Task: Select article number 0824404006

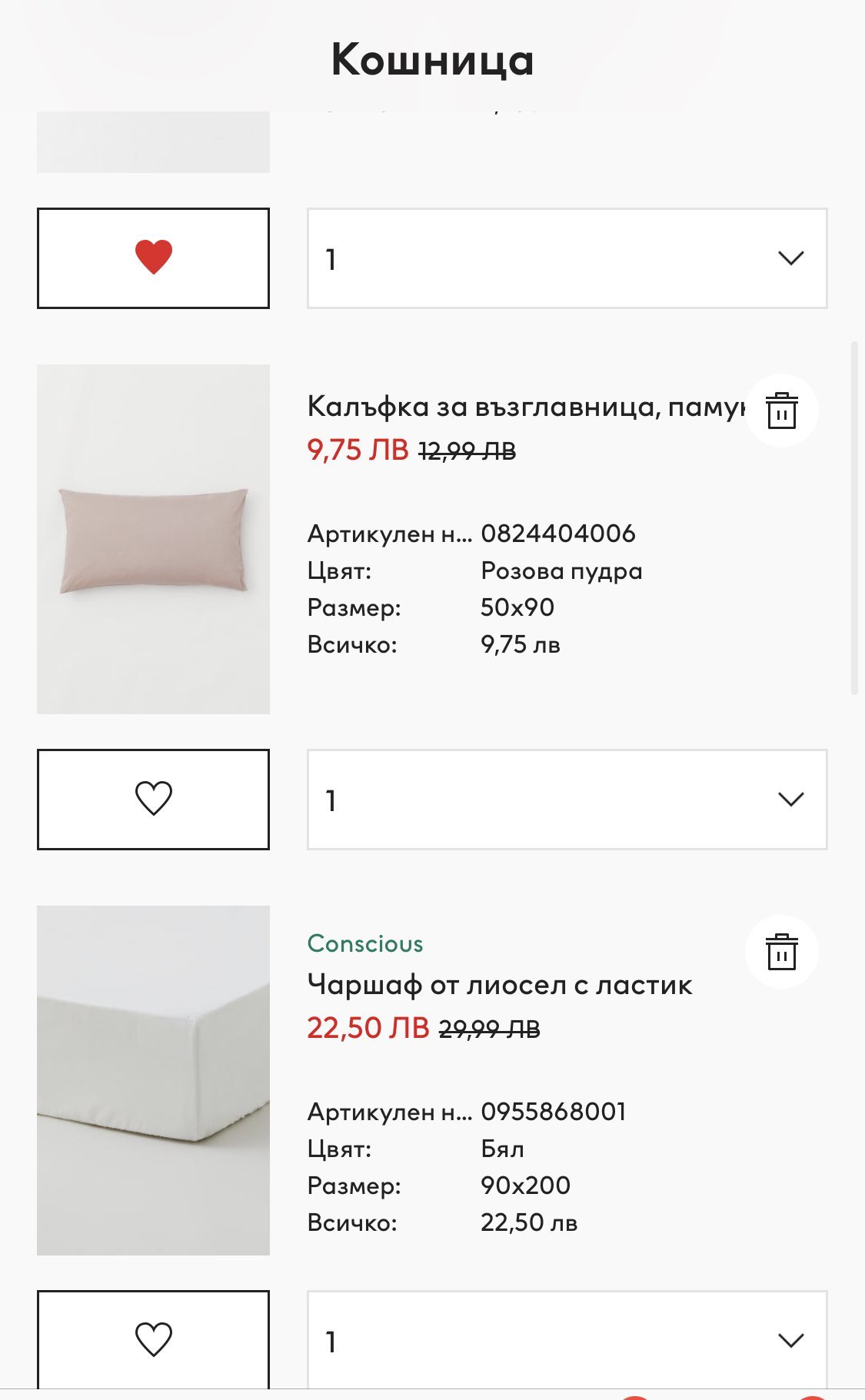Action: point(558,534)
